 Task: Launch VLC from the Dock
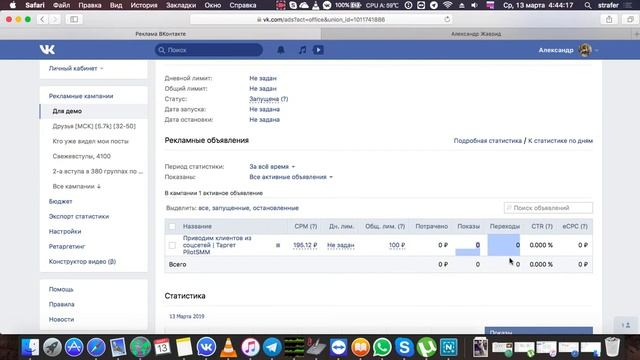(x=228, y=347)
